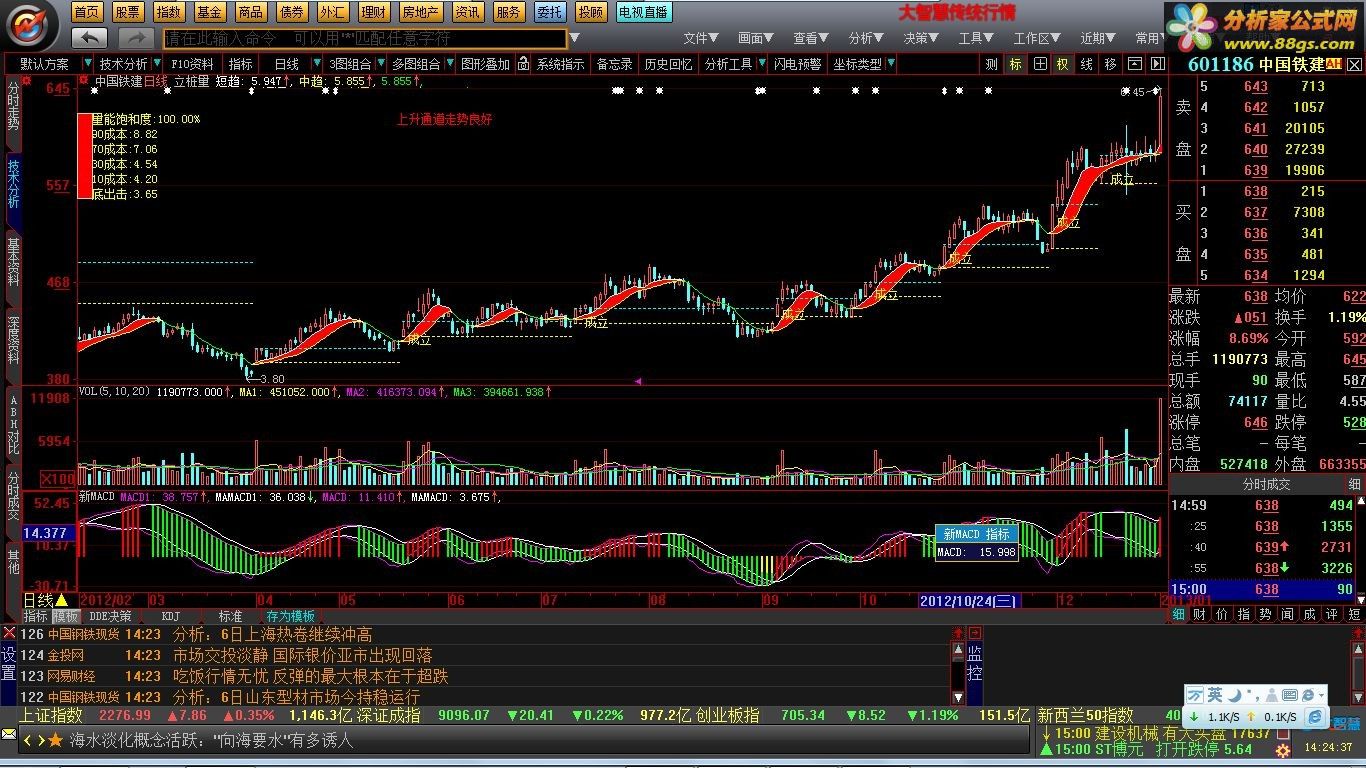1366x768 pixels.
Task: Click the 移 toolbar icon
Action: tap(1110, 64)
